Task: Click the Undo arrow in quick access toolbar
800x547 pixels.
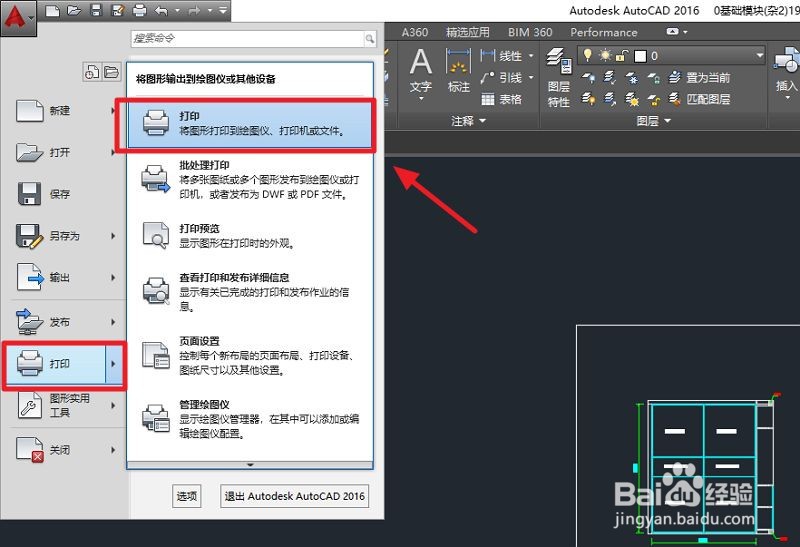Action: pos(161,10)
